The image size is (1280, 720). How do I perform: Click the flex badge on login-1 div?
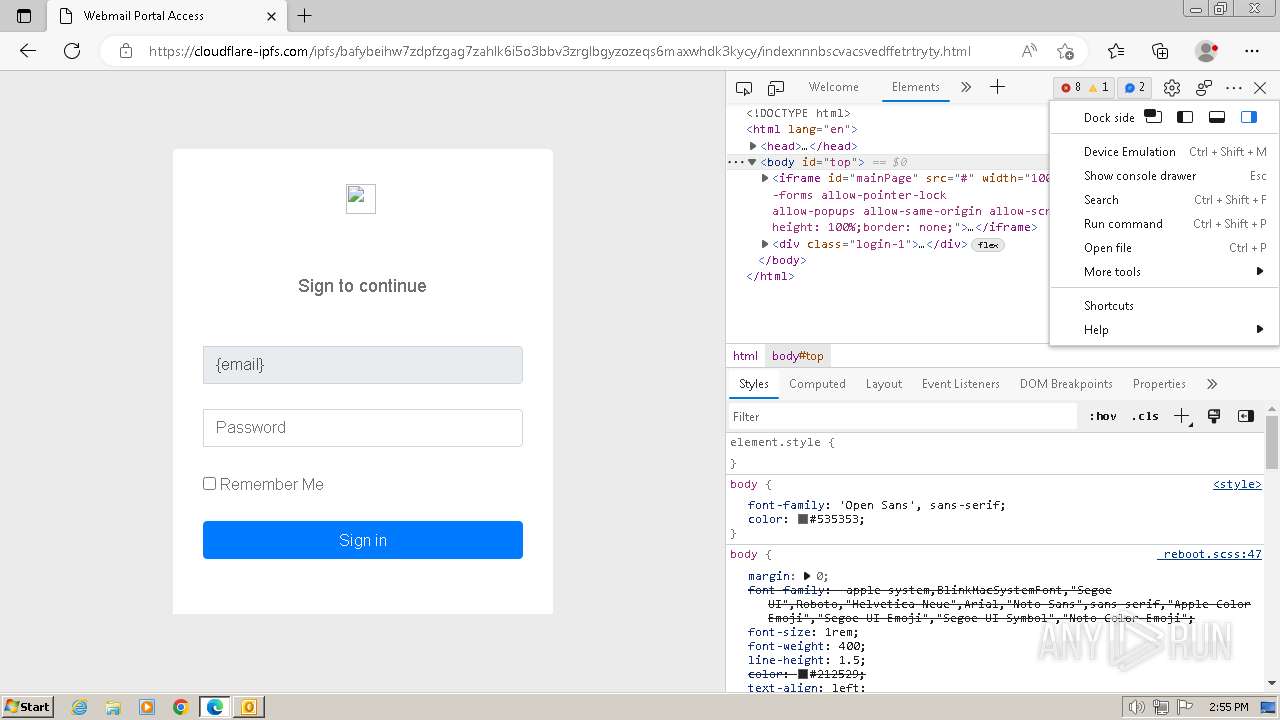988,245
